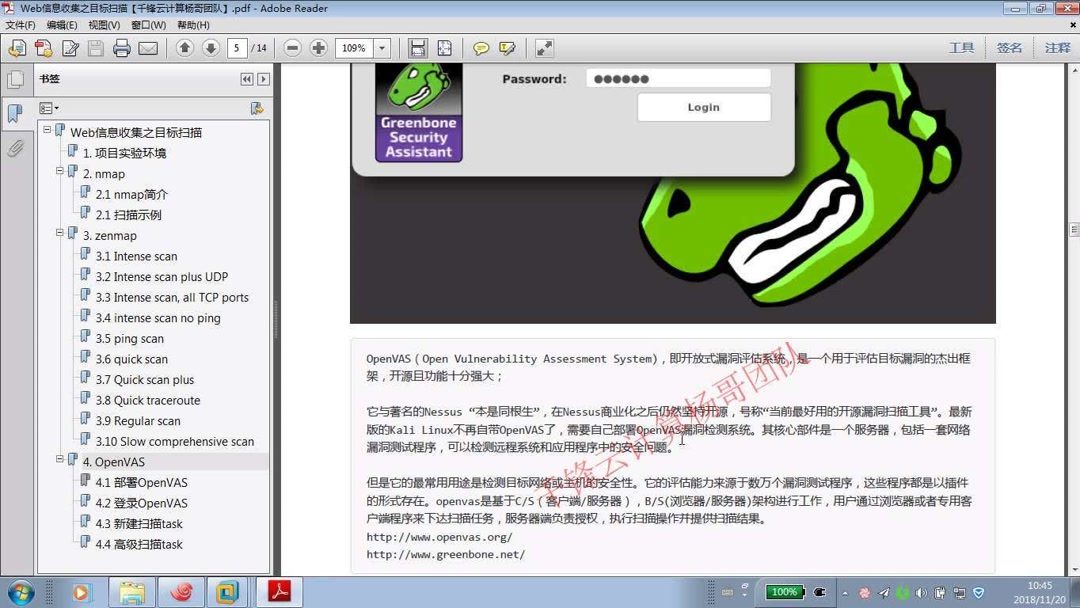The width and height of the screenshot is (1080, 608).
Task: Click the Save file icon
Action: pyautogui.click(x=94, y=47)
